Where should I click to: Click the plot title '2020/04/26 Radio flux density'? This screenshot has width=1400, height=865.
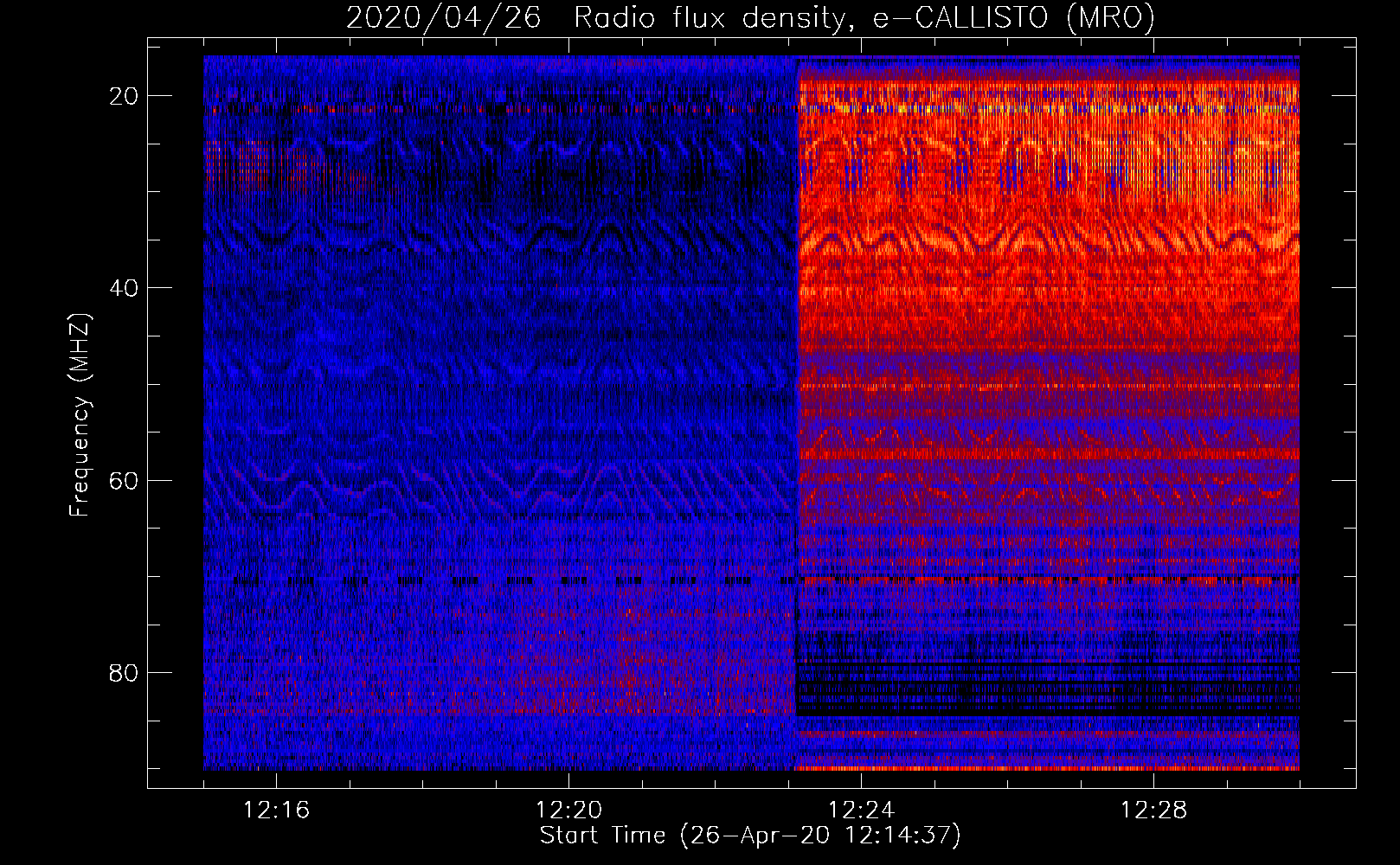[750, 17]
